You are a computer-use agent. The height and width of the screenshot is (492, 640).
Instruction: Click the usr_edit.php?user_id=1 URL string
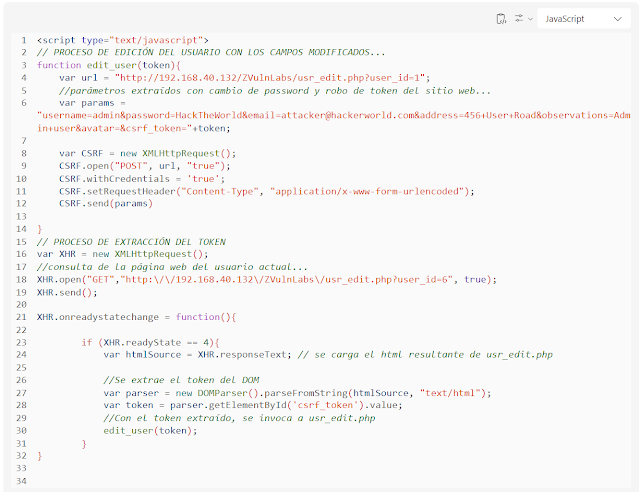(x=270, y=78)
